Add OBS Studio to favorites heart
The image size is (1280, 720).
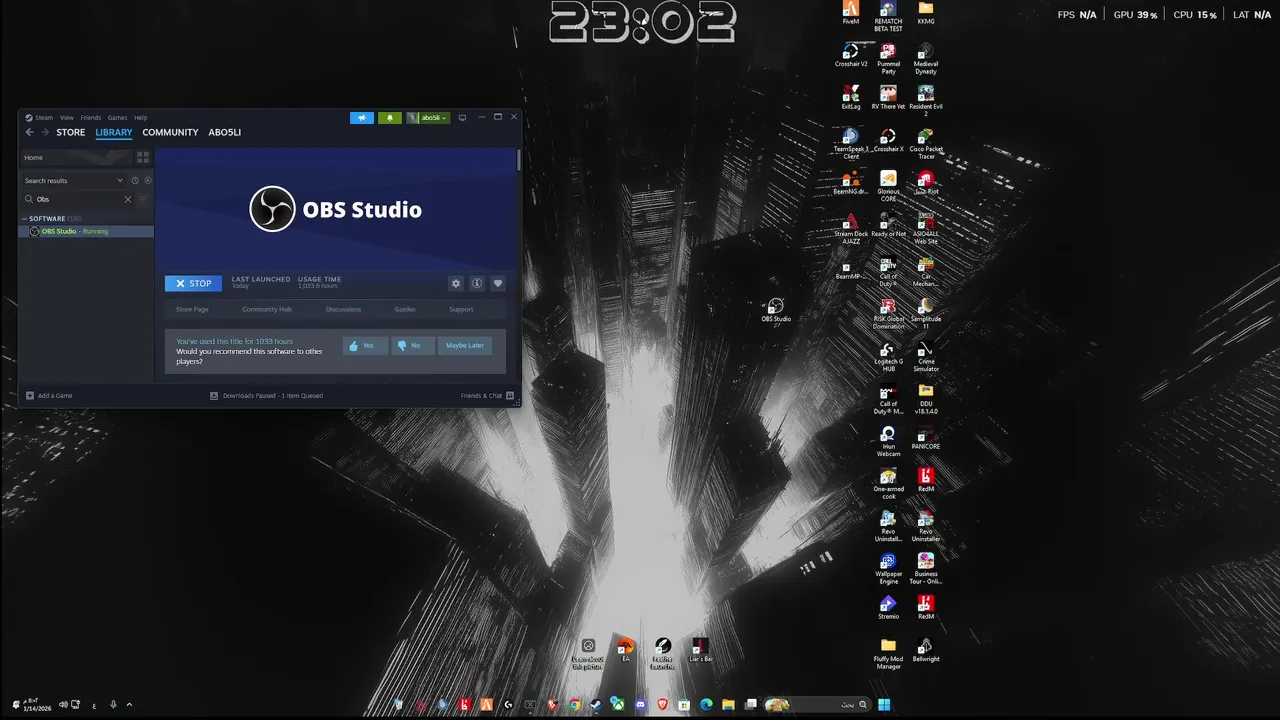[x=498, y=284]
